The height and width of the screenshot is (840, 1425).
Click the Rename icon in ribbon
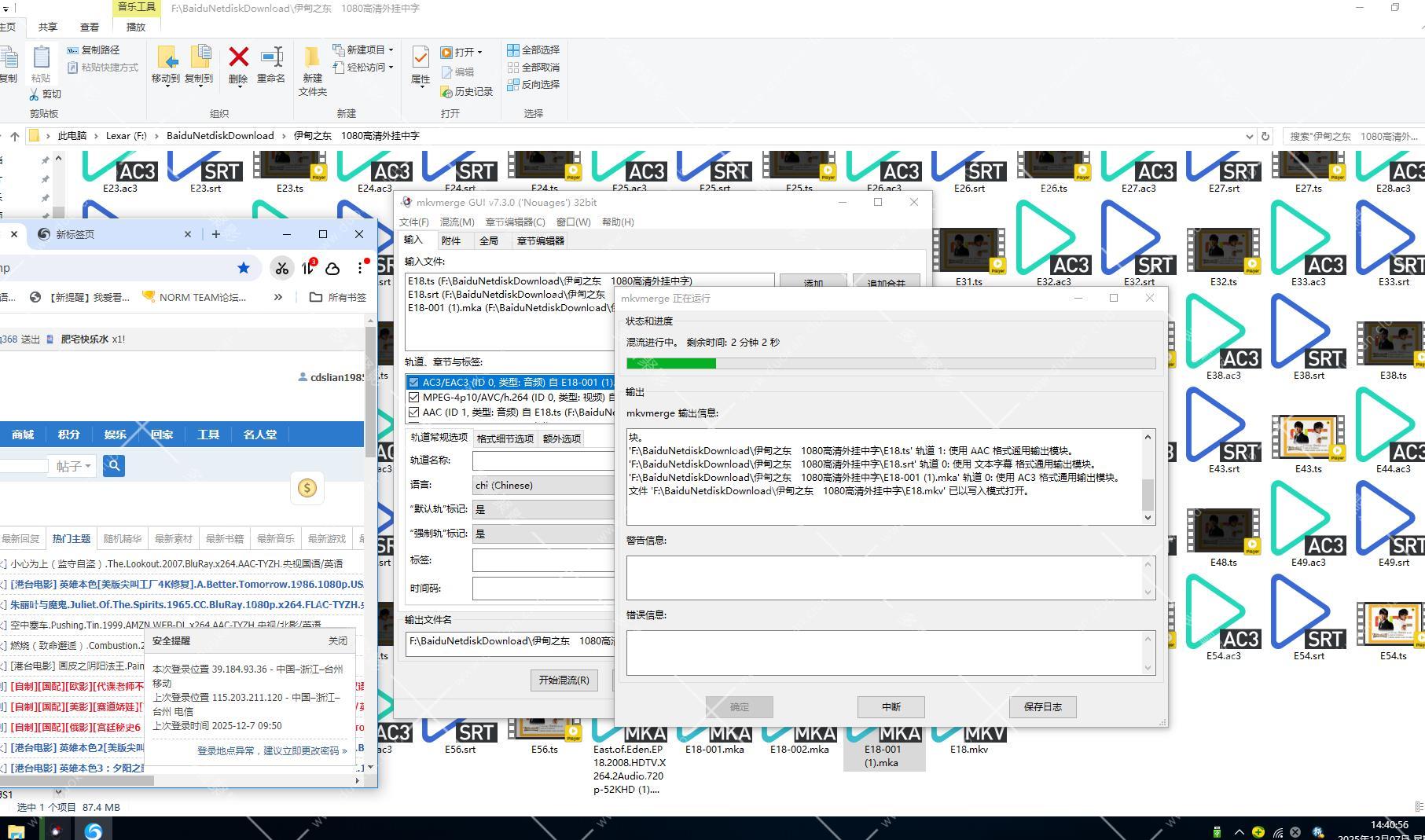coord(271,58)
